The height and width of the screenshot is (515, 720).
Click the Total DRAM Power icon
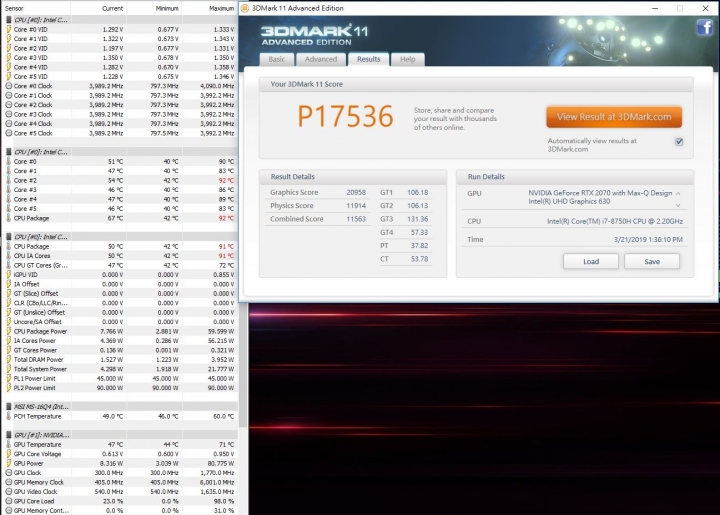(8, 359)
